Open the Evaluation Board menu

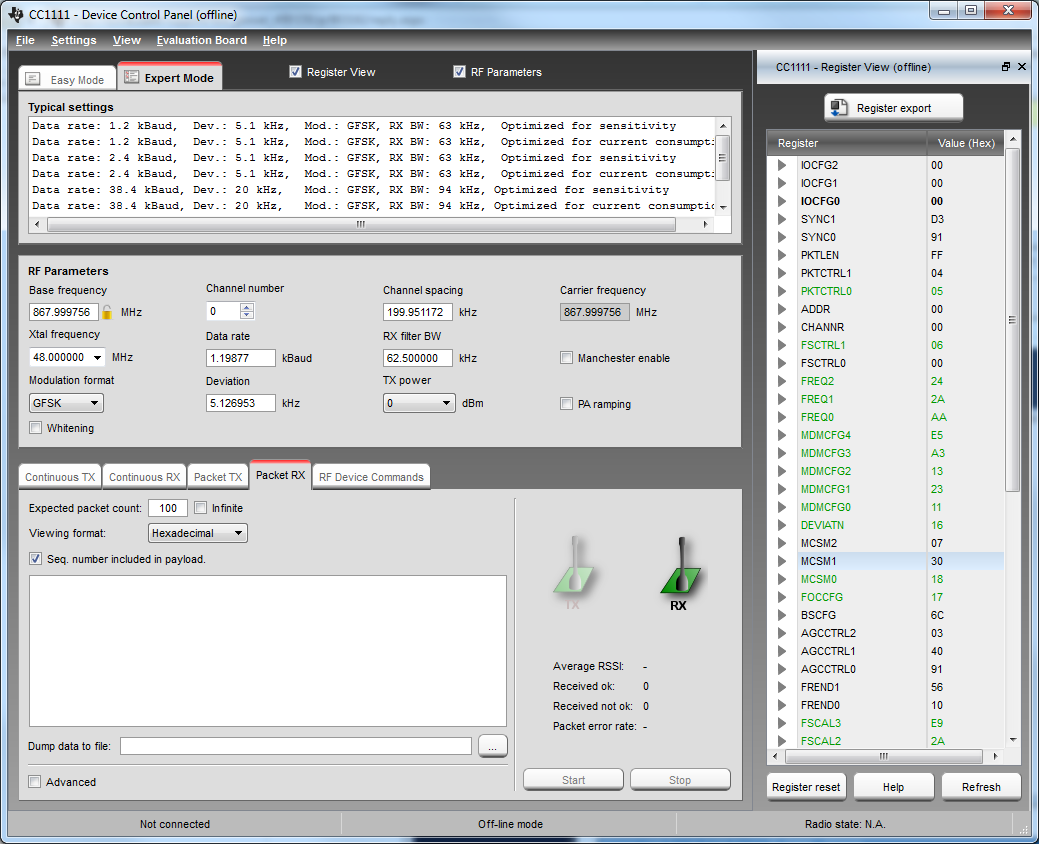[x=201, y=40]
